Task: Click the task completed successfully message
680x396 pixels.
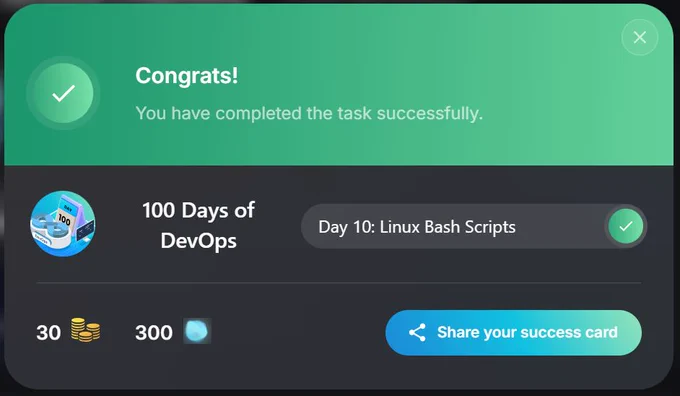Action: click(309, 113)
